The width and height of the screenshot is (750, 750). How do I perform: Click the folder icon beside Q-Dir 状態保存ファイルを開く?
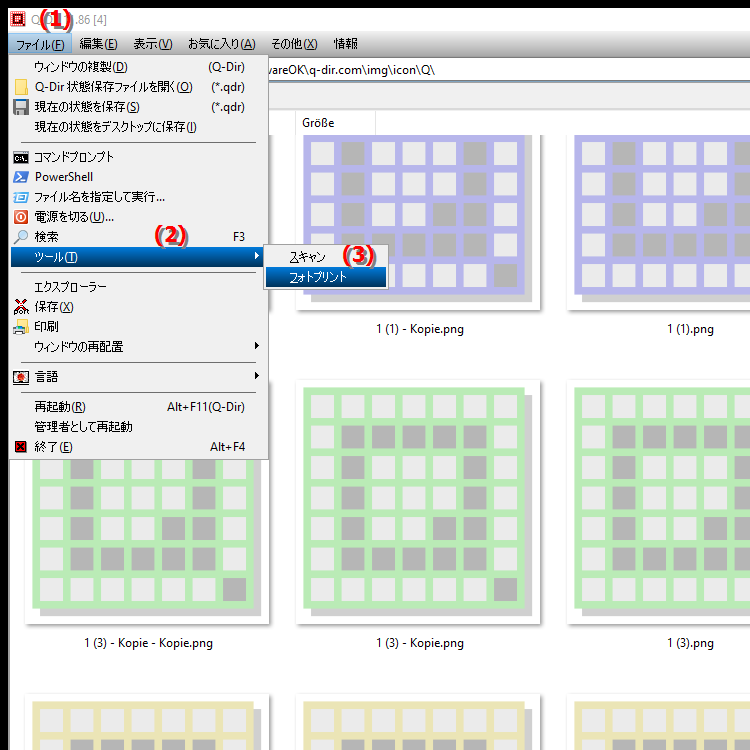21,87
